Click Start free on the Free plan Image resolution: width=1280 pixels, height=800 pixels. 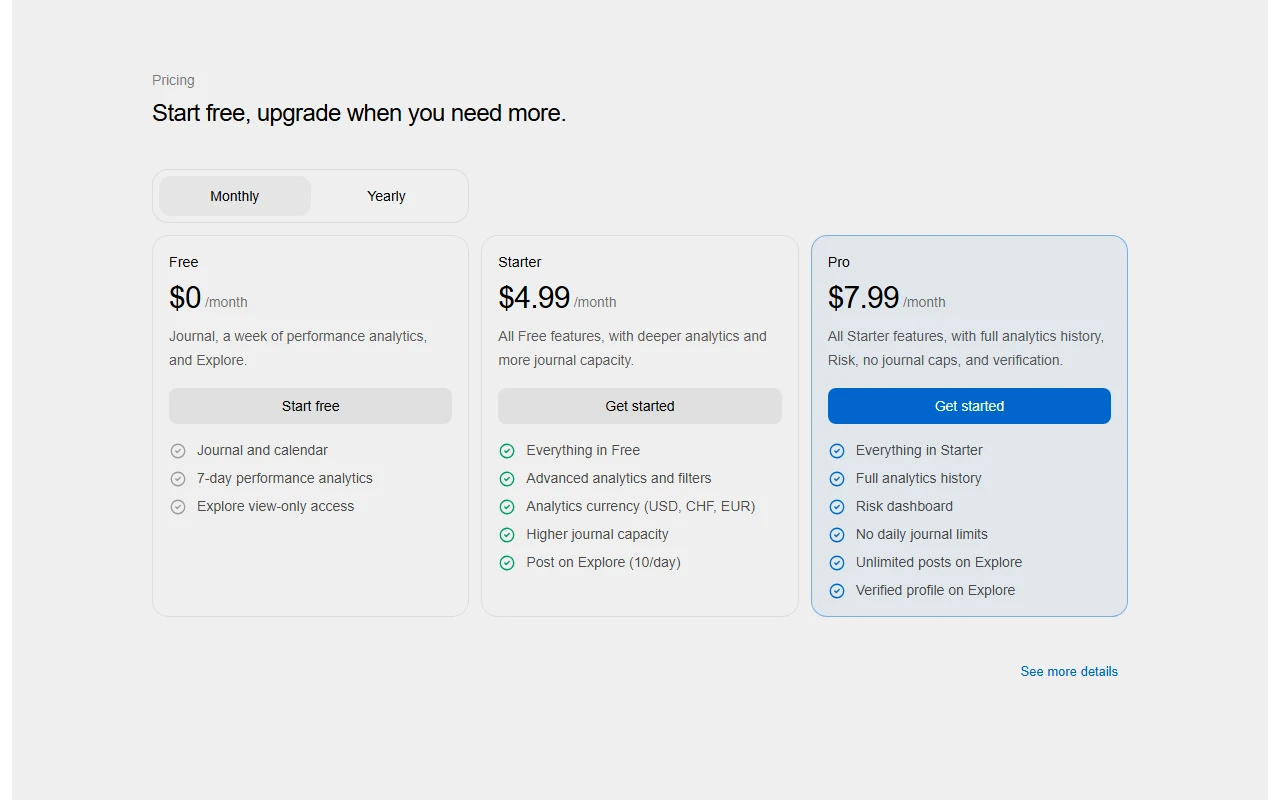[x=310, y=406]
